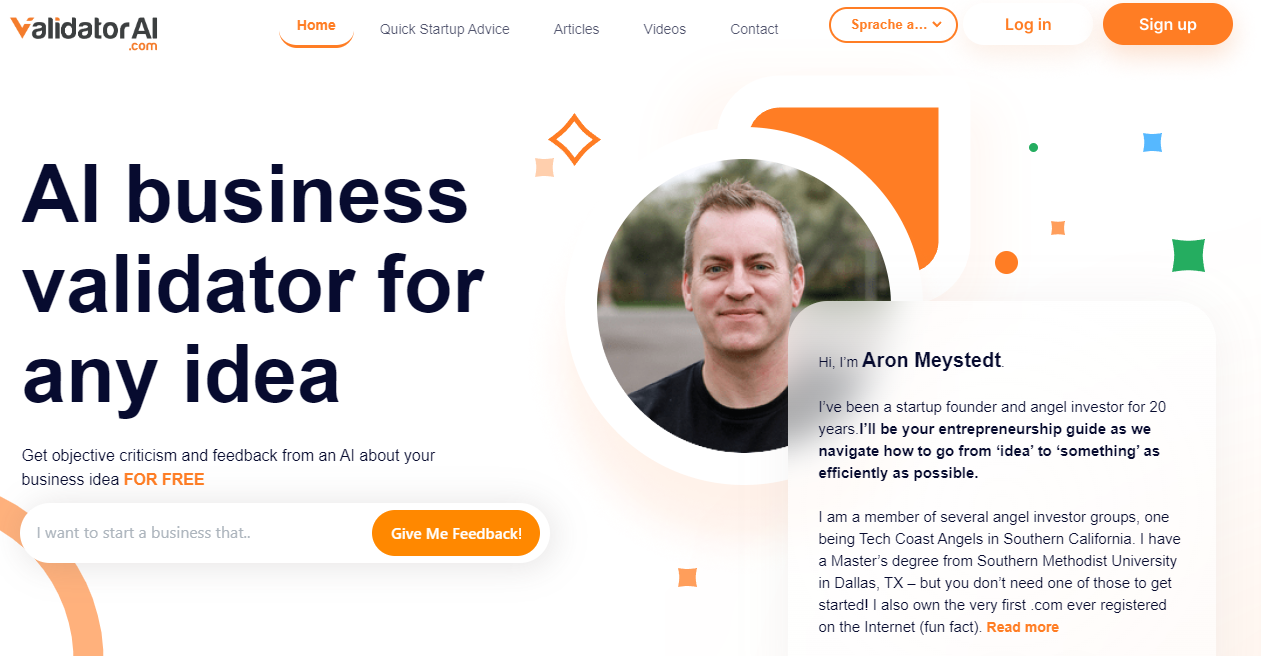Click the Log in button
This screenshot has height=656, width=1261.
[1028, 24]
